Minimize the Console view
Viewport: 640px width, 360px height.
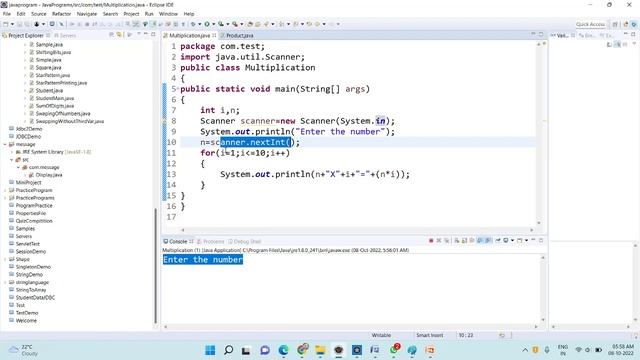tap(533, 240)
